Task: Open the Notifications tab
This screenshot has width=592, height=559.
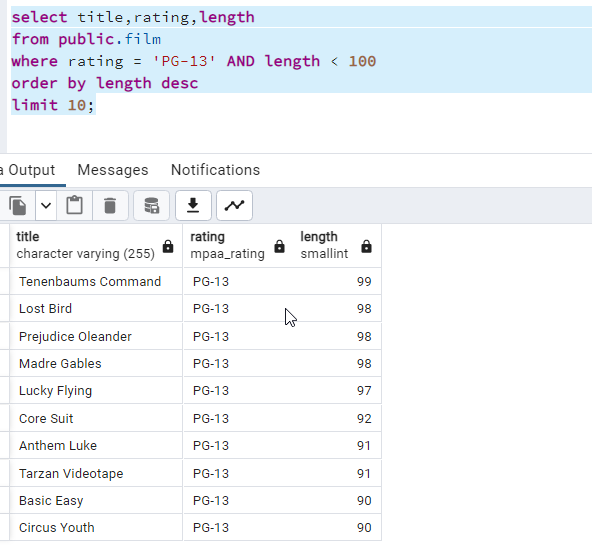Action: pyautogui.click(x=216, y=170)
